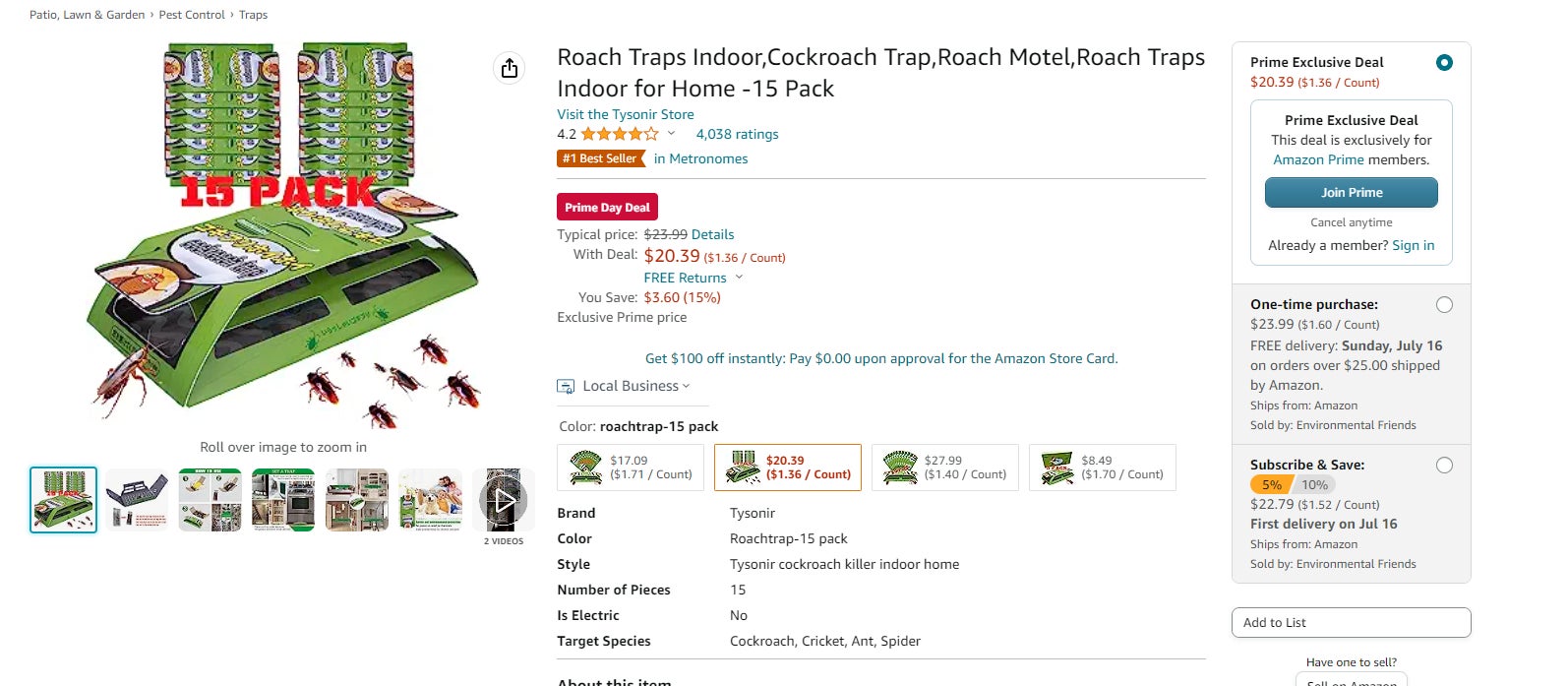Image resolution: width=1568 pixels, height=686 pixels.
Task: Expand the Local Business dropdown
Action: [x=686, y=386]
